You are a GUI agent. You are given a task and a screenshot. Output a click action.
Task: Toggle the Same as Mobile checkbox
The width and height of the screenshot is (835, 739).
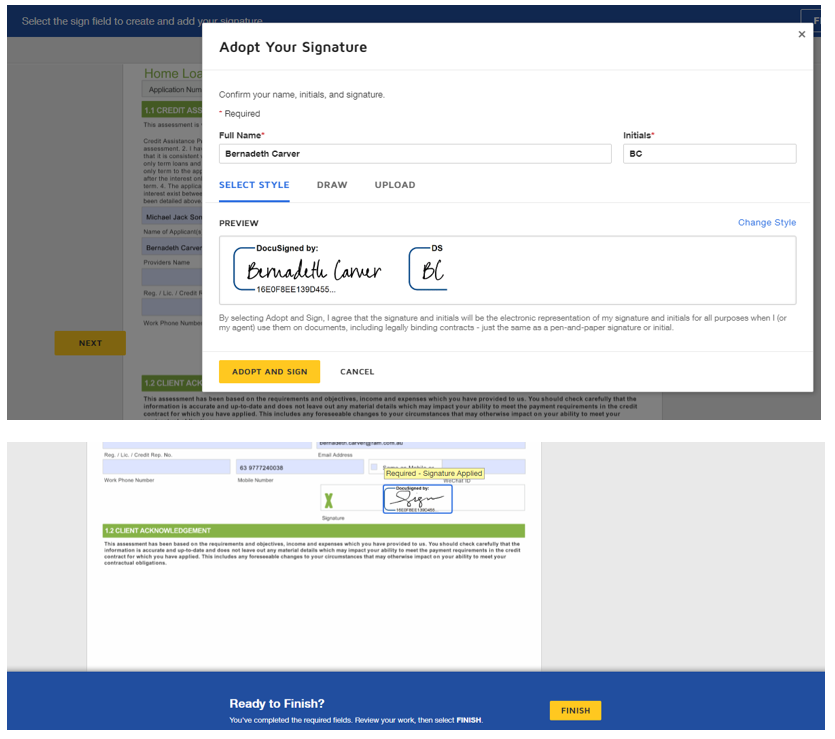click(x=374, y=467)
